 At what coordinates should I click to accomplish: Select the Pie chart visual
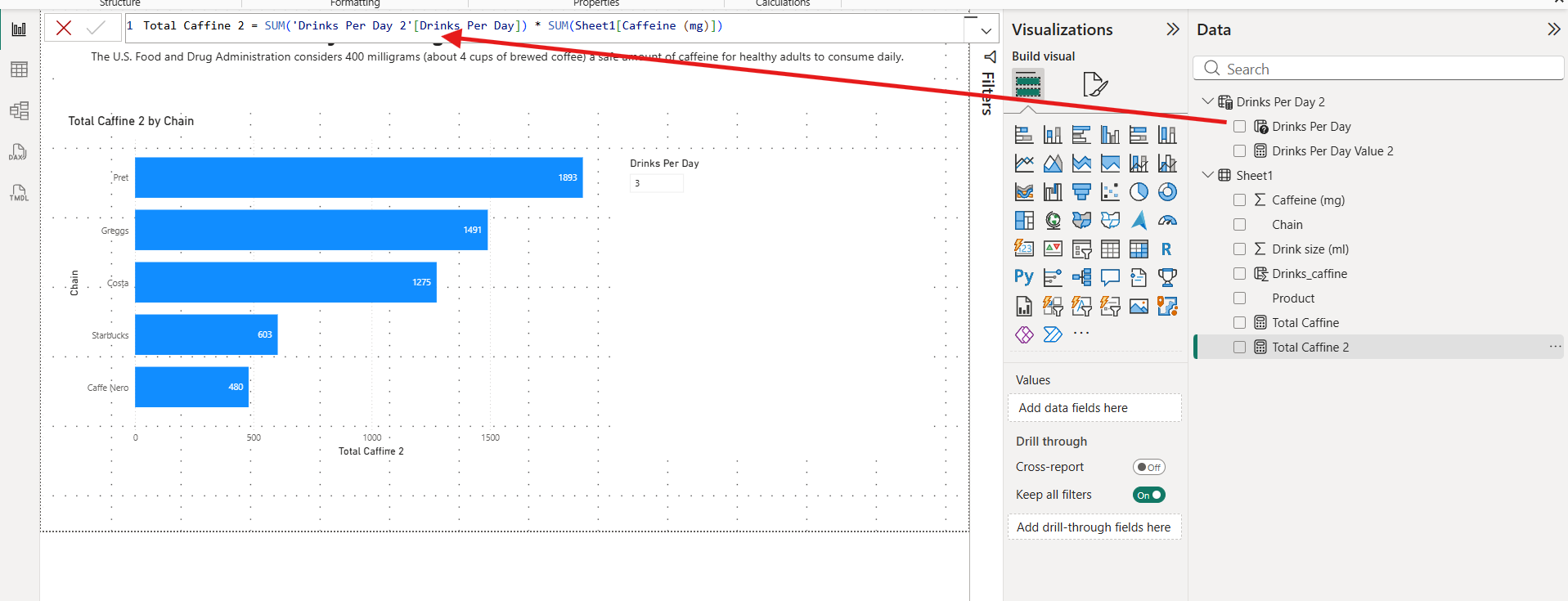(1139, 192)
